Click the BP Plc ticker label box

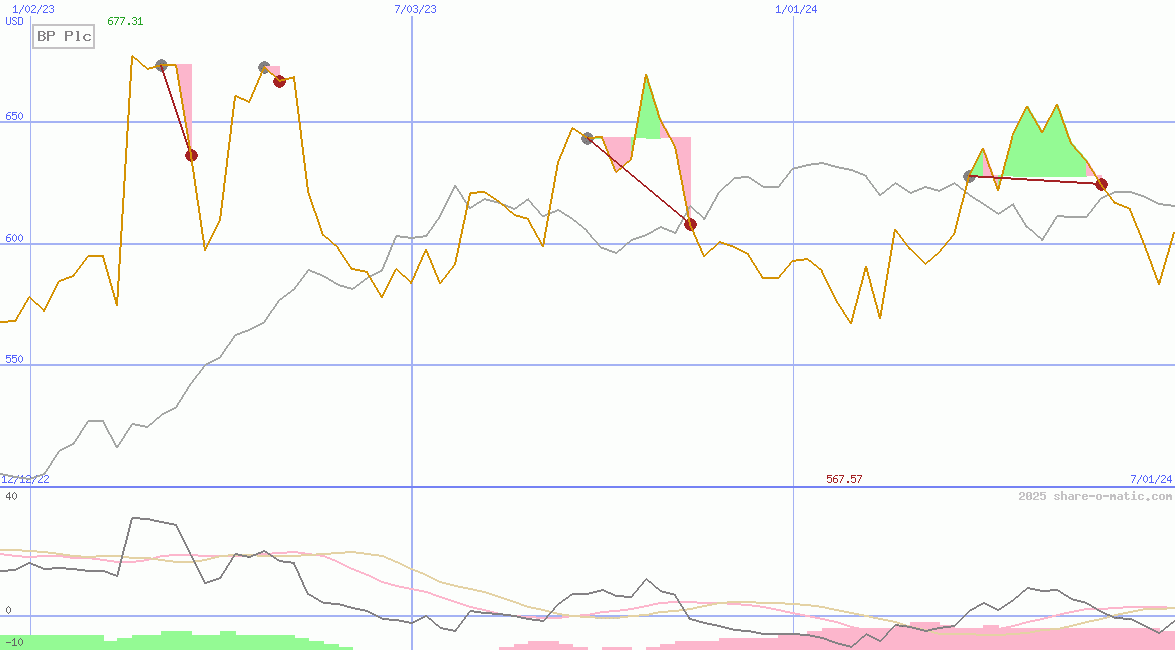tap(63, 36)
